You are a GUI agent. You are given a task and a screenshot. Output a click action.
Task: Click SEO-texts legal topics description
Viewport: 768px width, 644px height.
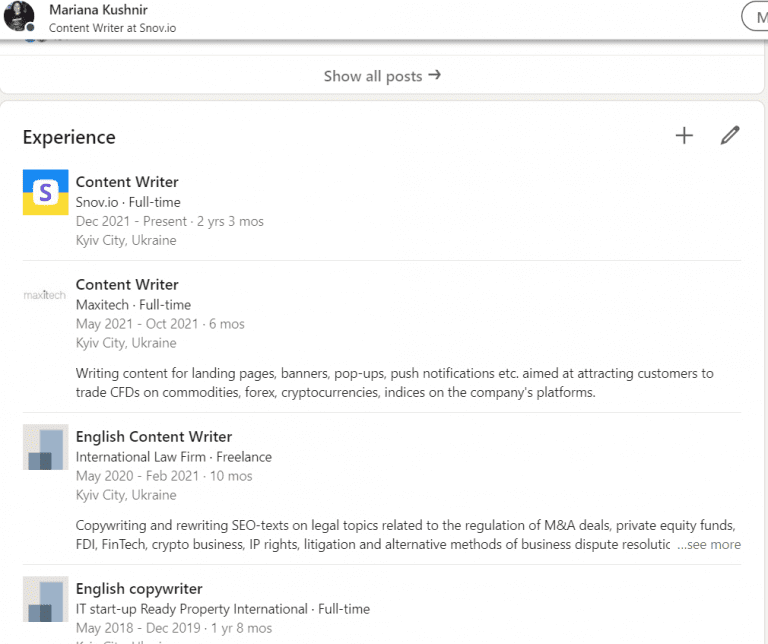pyautogui.click(x=406, y=535)
